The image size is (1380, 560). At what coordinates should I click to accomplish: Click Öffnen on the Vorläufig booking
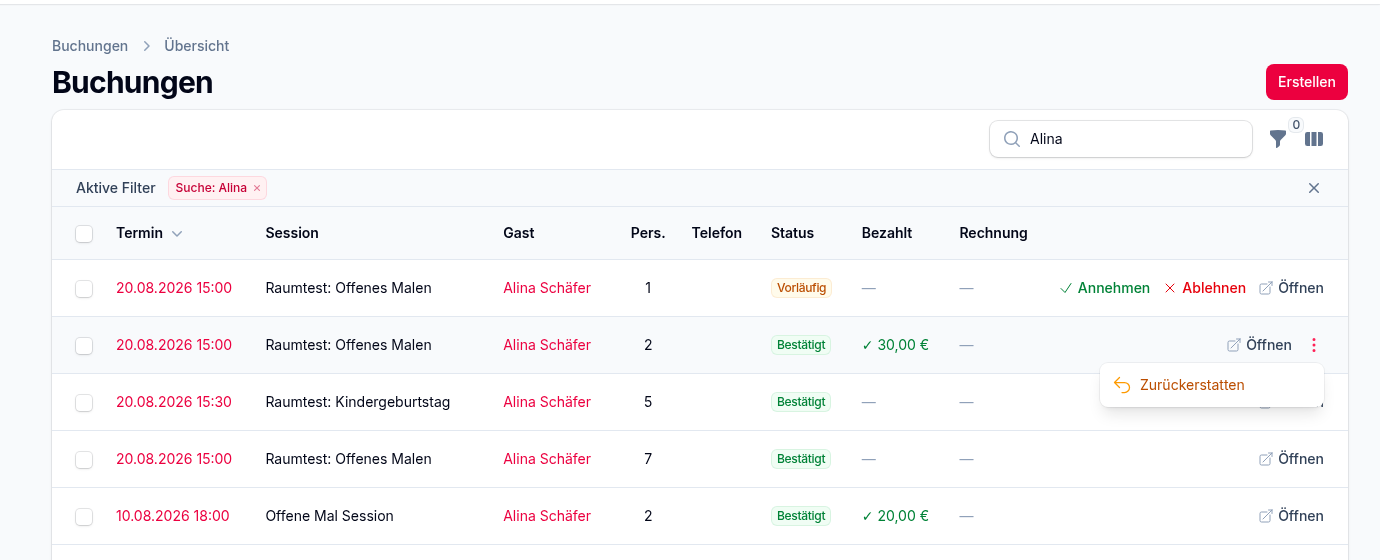(x=1291, y=288)
